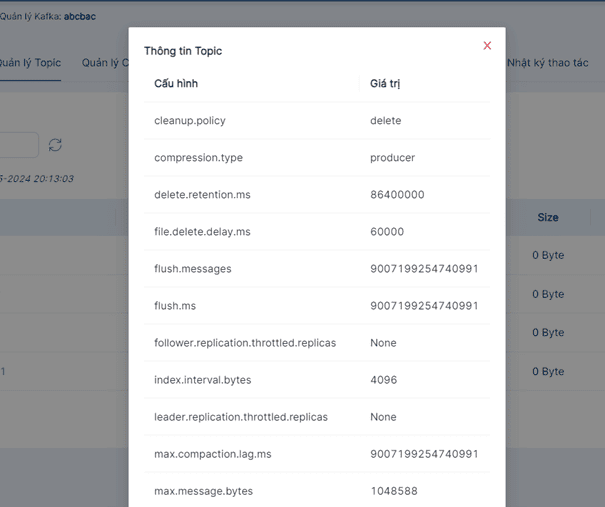This screenshot has height=507, width=605.
Task: Click the flush.messages config name
Action: (193, 269)
